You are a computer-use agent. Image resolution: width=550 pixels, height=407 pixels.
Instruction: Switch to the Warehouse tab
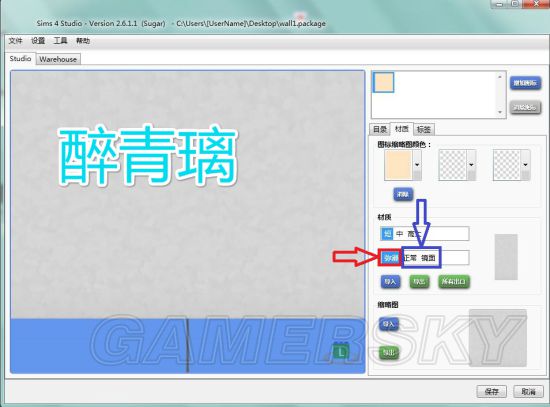coord(58,59)
